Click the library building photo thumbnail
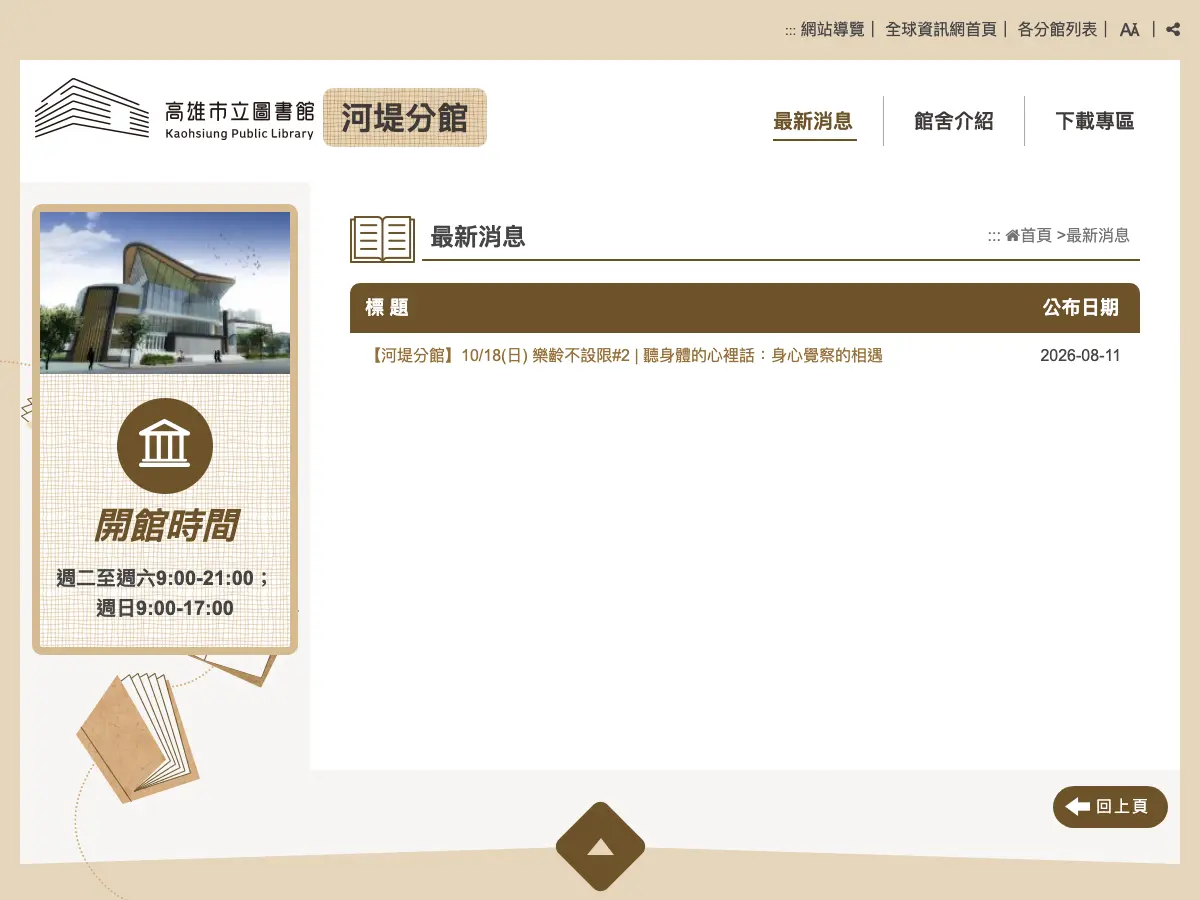Viewport: 1200px width, 900px height. click(x=165, y=293)
